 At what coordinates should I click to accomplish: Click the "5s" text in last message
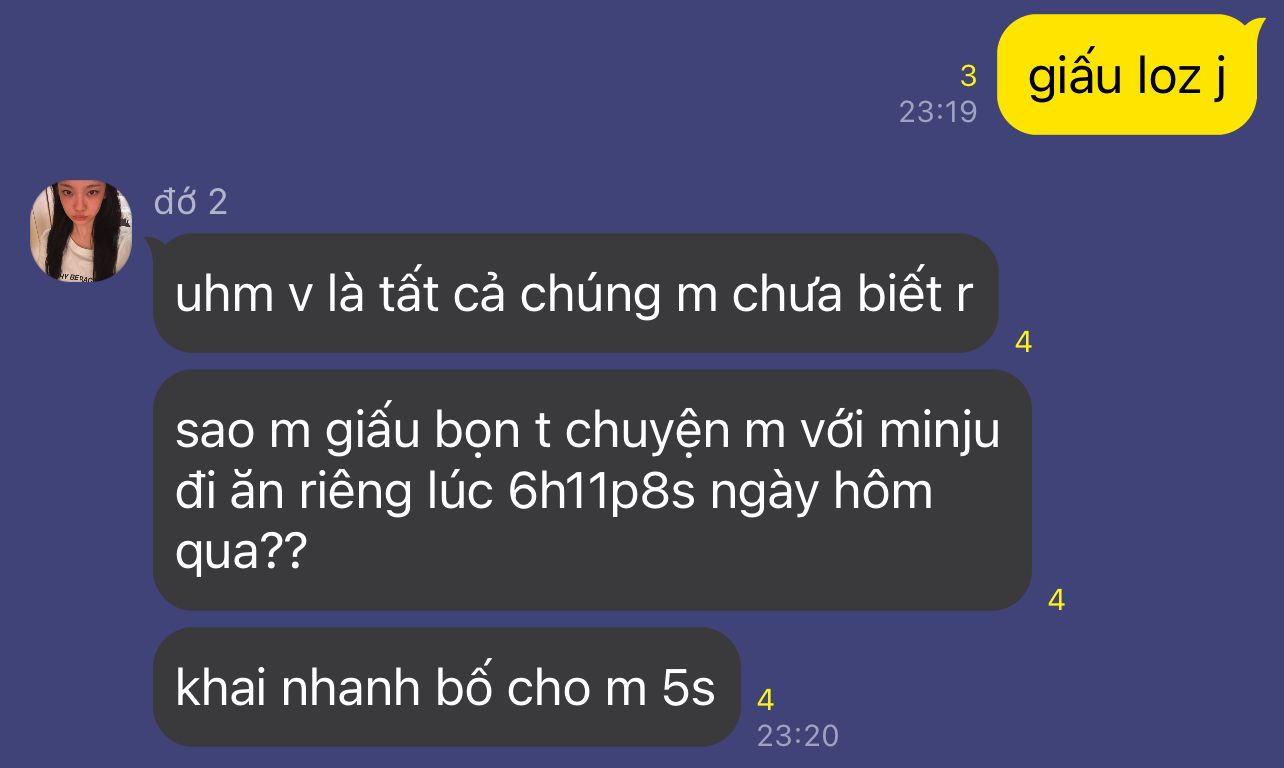click(x=689, y=688)
